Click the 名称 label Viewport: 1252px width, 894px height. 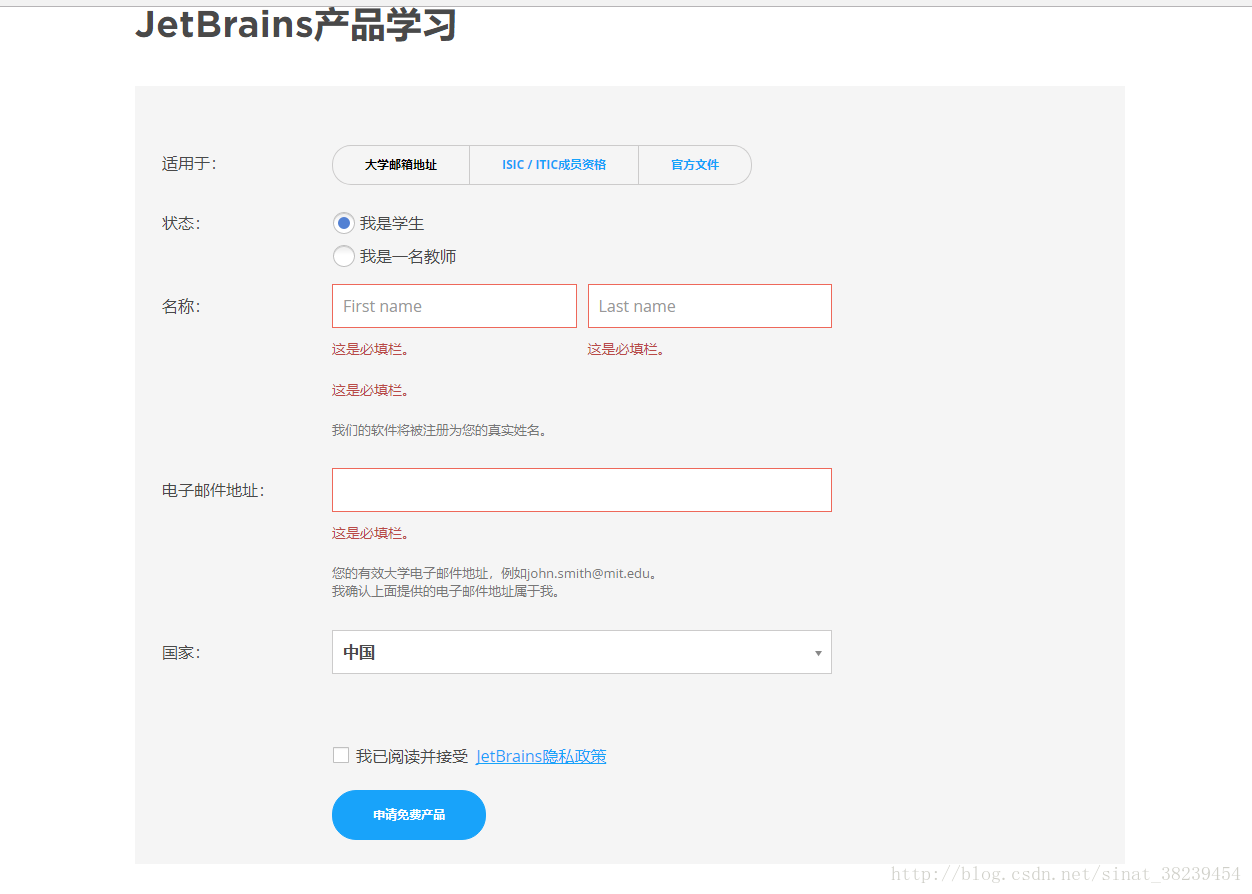point(181,306)
